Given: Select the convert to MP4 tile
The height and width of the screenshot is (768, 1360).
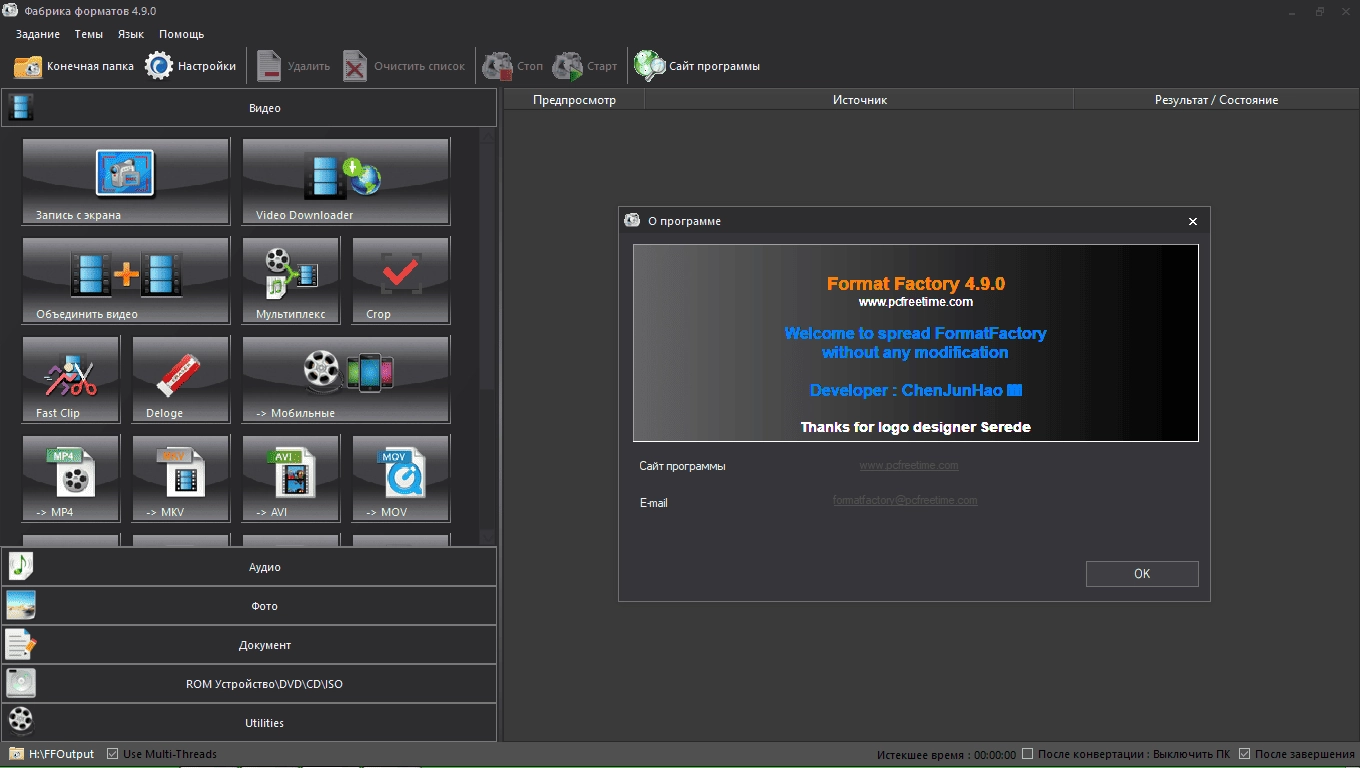Looking at the screenshot, I should (x=71, y=478).
